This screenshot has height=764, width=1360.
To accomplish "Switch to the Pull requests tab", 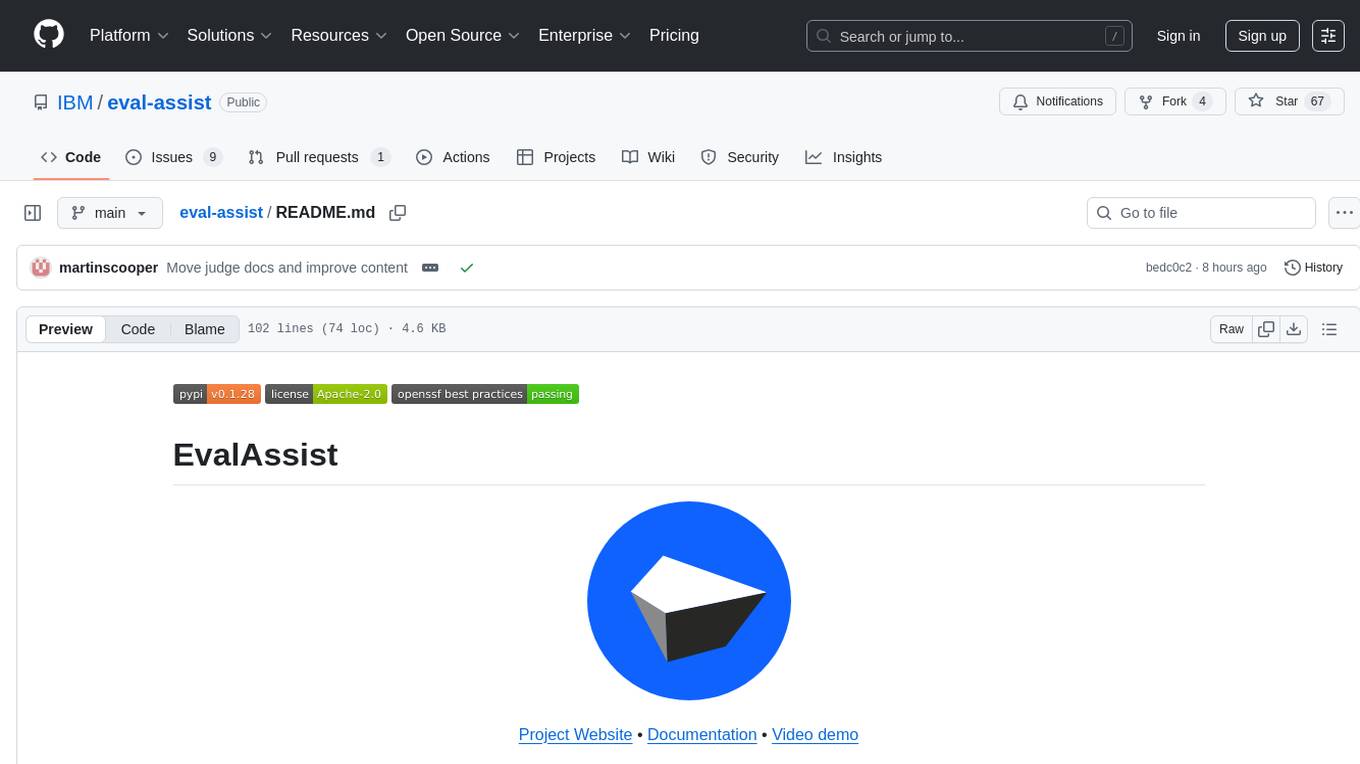I will 318,157.
